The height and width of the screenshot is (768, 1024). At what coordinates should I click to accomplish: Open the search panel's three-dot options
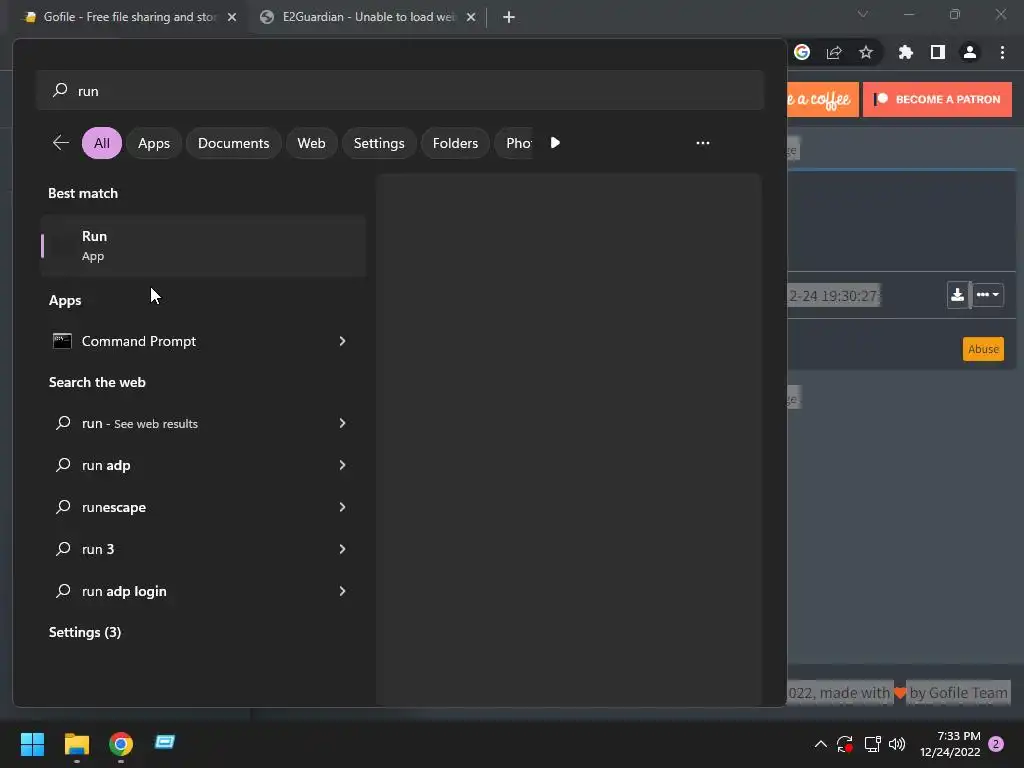coord(703,142)
